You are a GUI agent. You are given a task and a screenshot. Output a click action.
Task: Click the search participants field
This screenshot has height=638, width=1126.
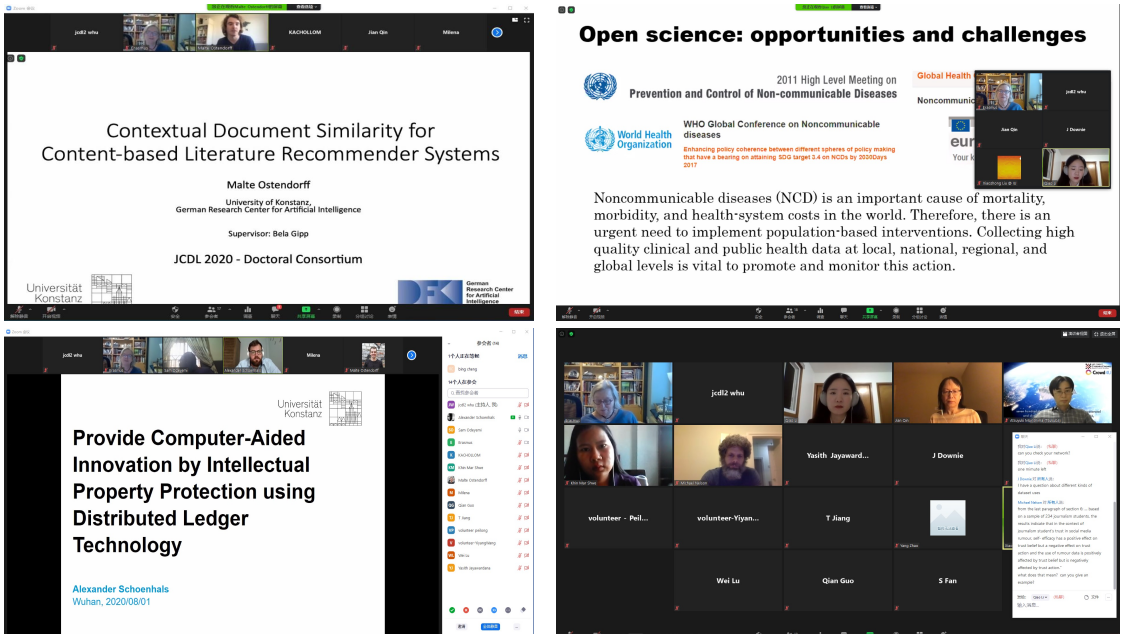click(x=488, y=393)
